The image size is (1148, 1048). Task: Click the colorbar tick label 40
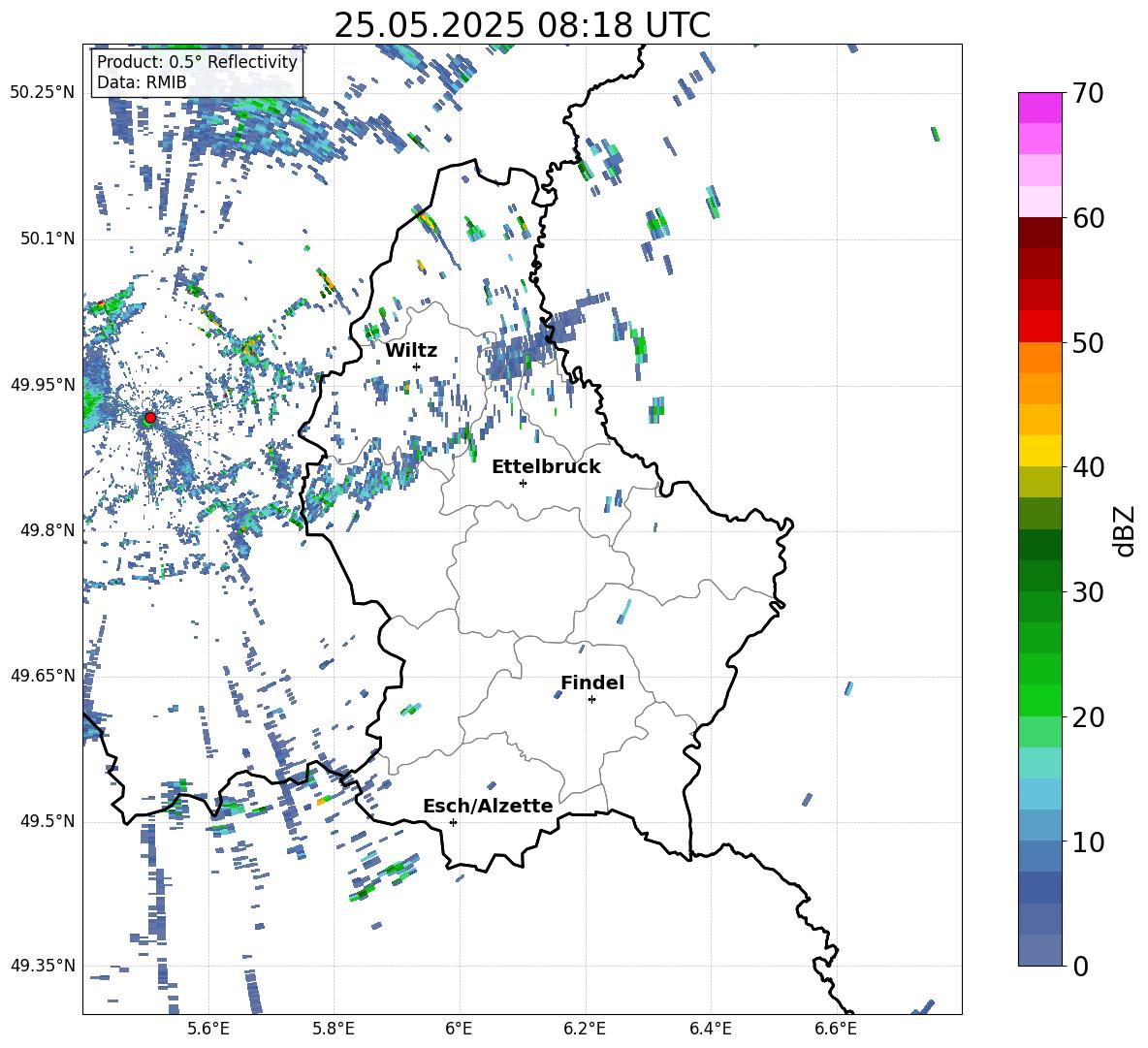1088,467
